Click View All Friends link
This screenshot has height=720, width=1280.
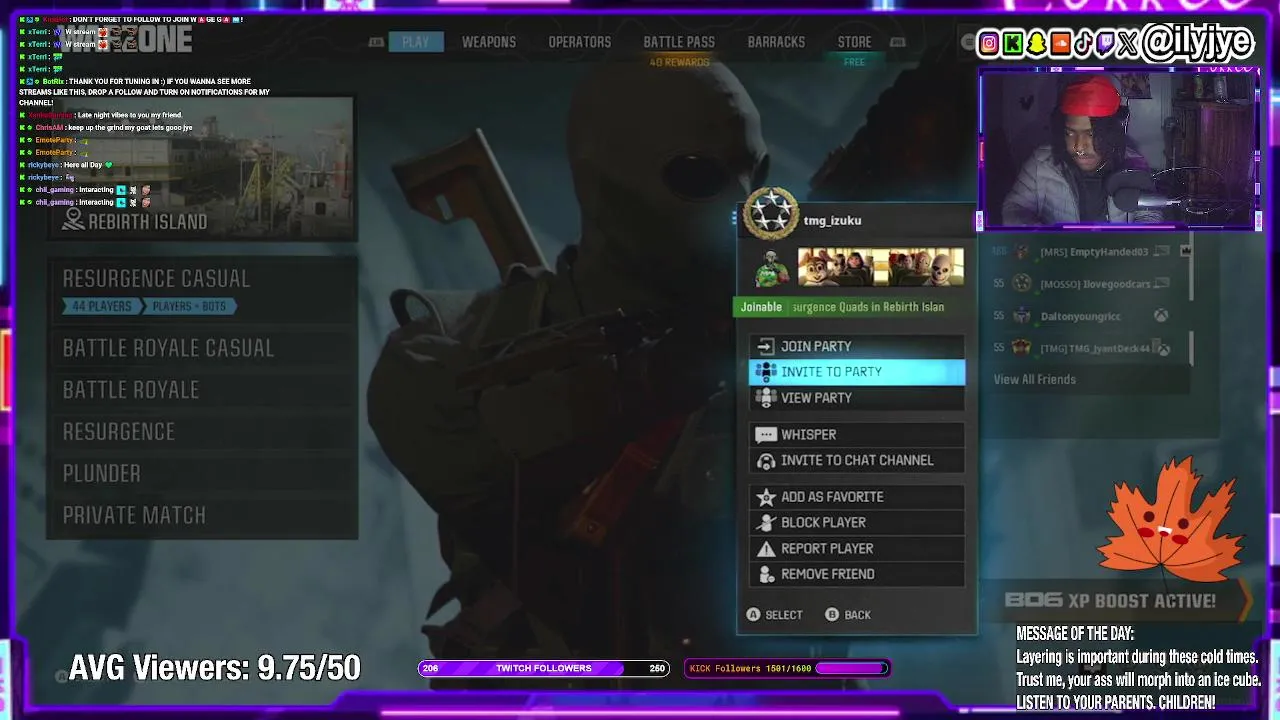[1034, 379]
